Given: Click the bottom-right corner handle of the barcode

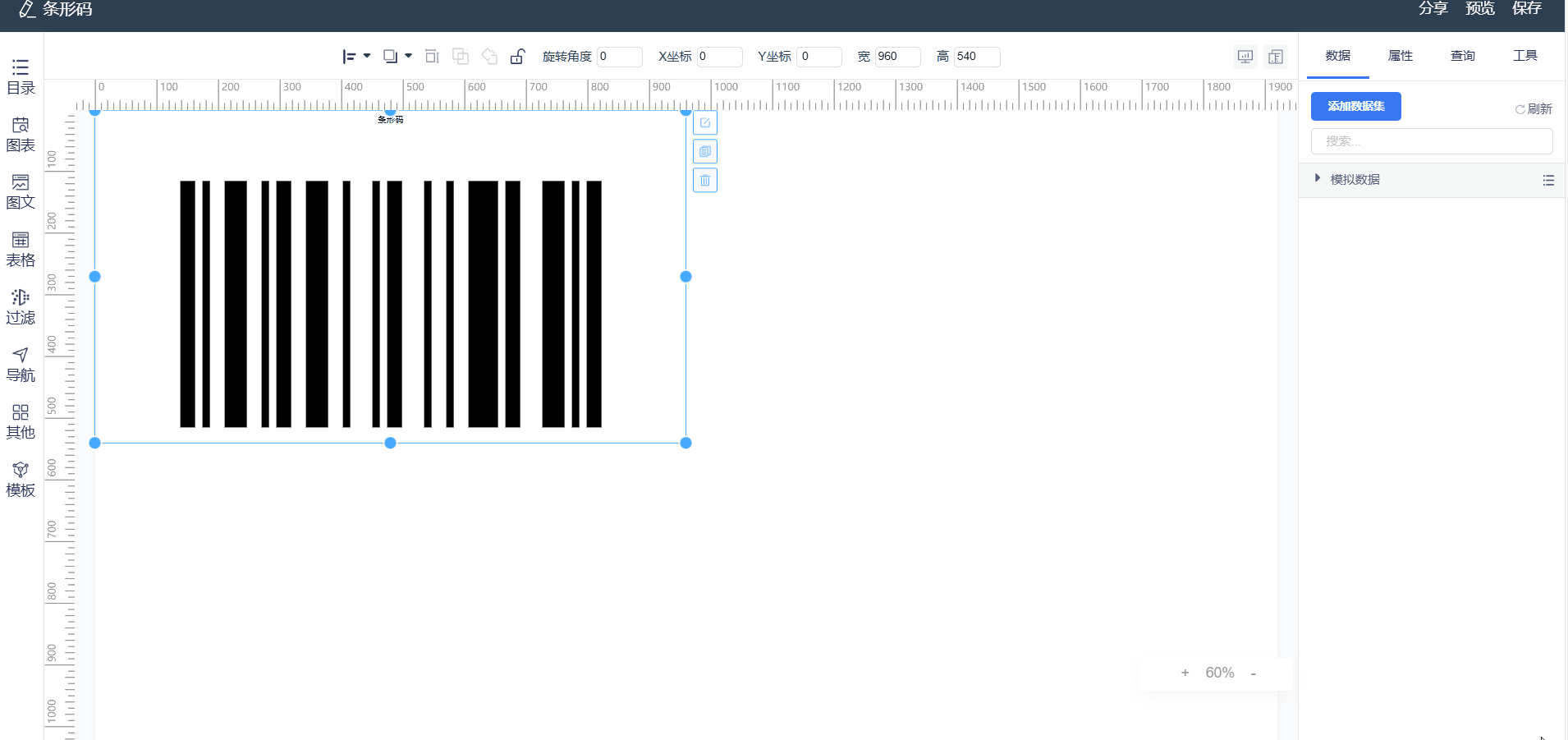Looking at the screenshot, I should (686, 443).
